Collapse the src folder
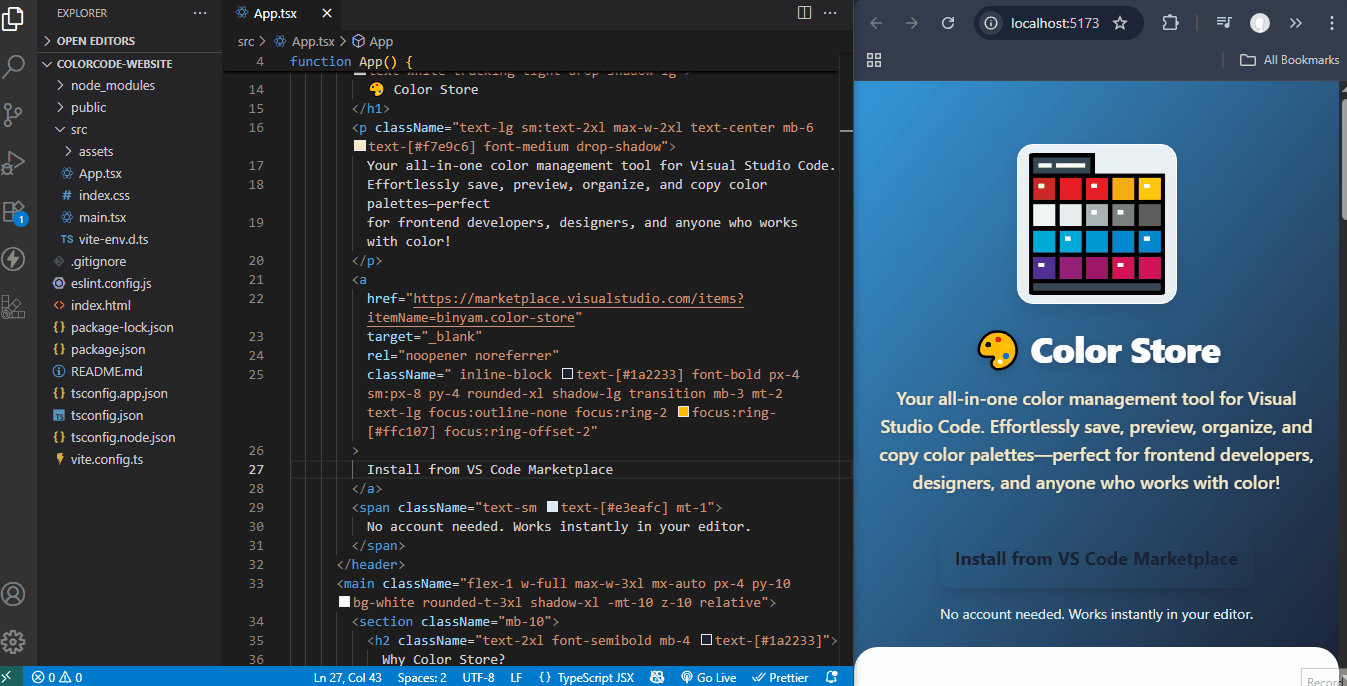The image size is (1347, 686). point(78,129)
